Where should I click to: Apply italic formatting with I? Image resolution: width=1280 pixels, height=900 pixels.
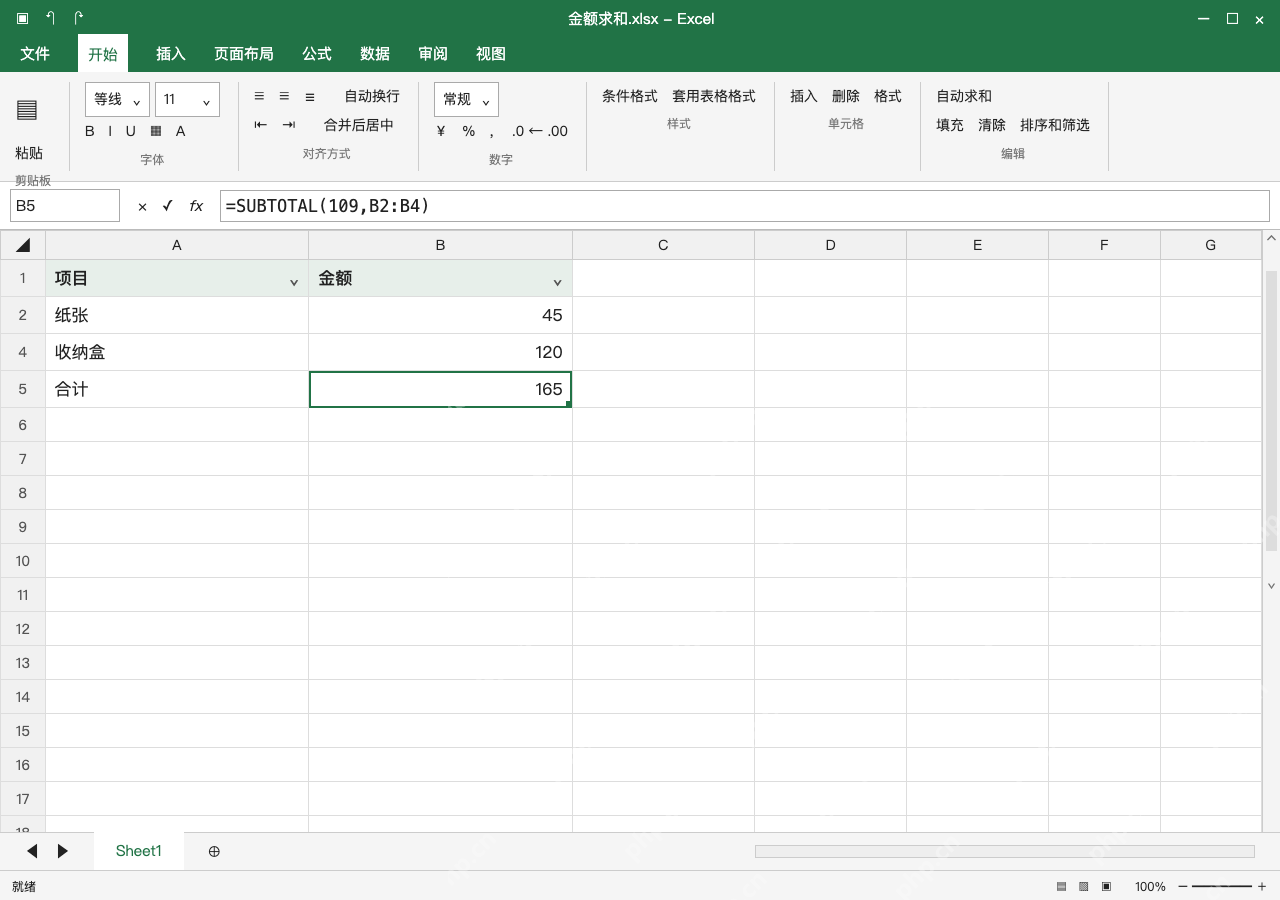[x=110, y=131]
